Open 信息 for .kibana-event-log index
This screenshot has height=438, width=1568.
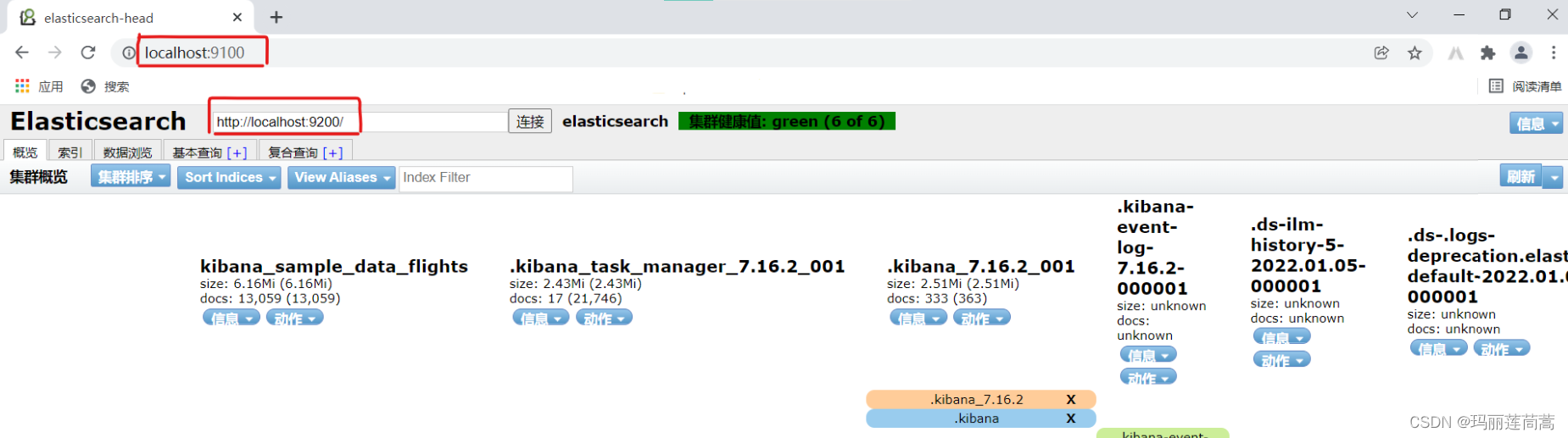point(1148,355)
